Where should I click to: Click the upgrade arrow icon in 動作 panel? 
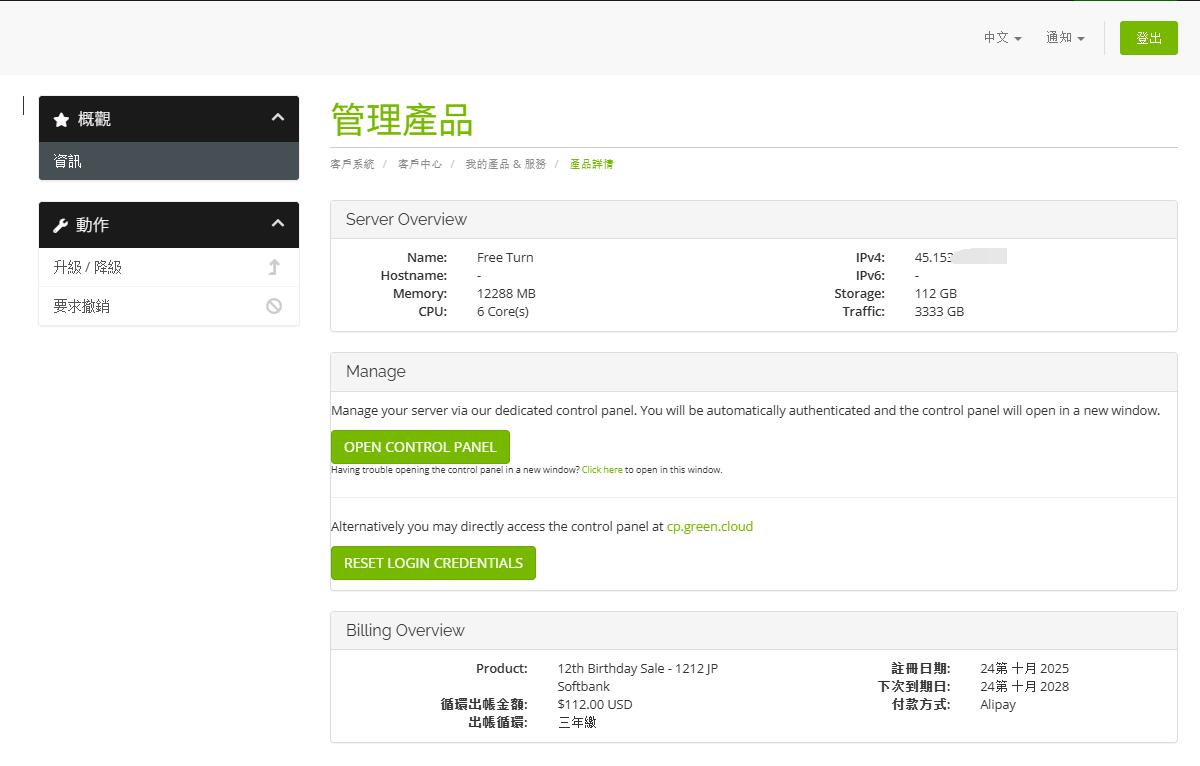[274, 267]
